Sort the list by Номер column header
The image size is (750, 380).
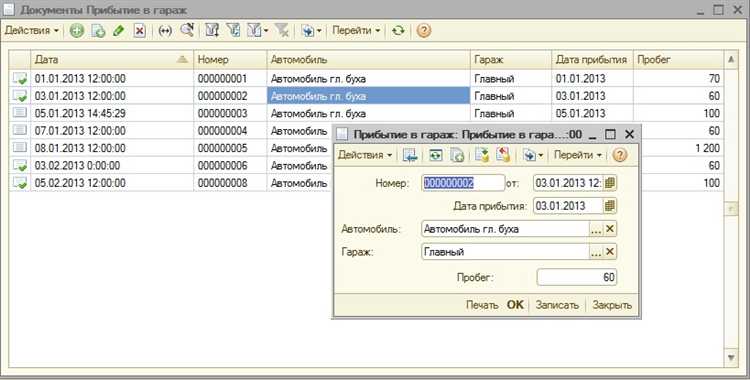(230, 60)
